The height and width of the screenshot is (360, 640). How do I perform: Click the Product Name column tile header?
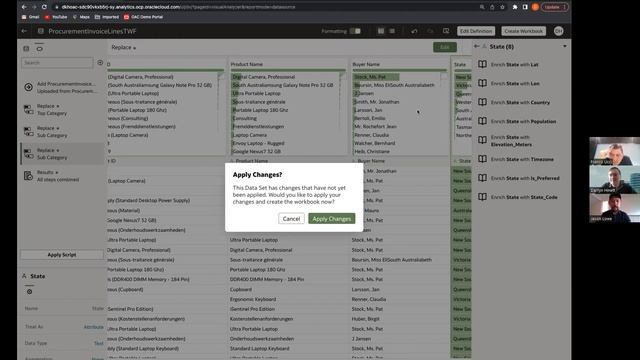click(247, 64)
